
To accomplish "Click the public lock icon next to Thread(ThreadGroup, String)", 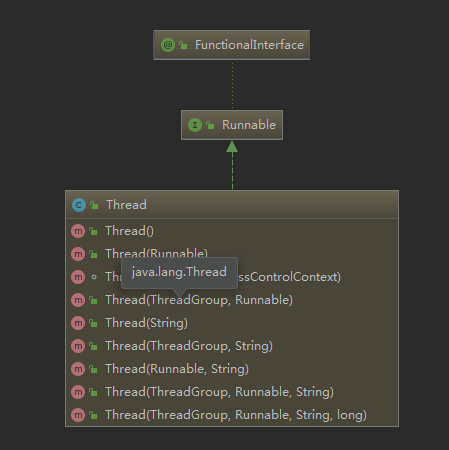I will click(x=93, y=346).
